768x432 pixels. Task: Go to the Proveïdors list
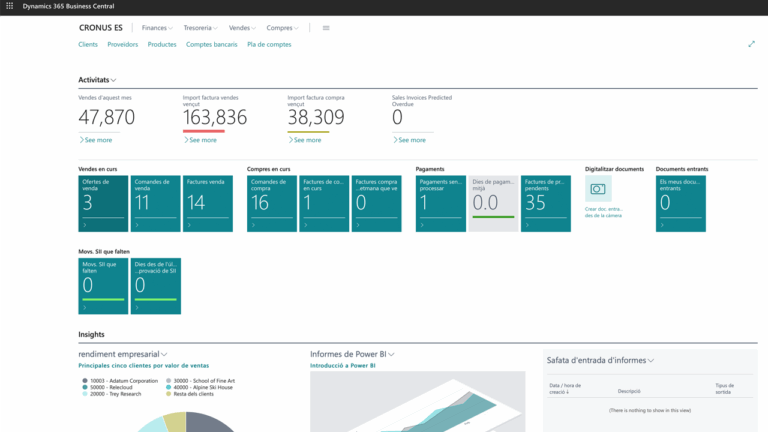click(122, 44)
